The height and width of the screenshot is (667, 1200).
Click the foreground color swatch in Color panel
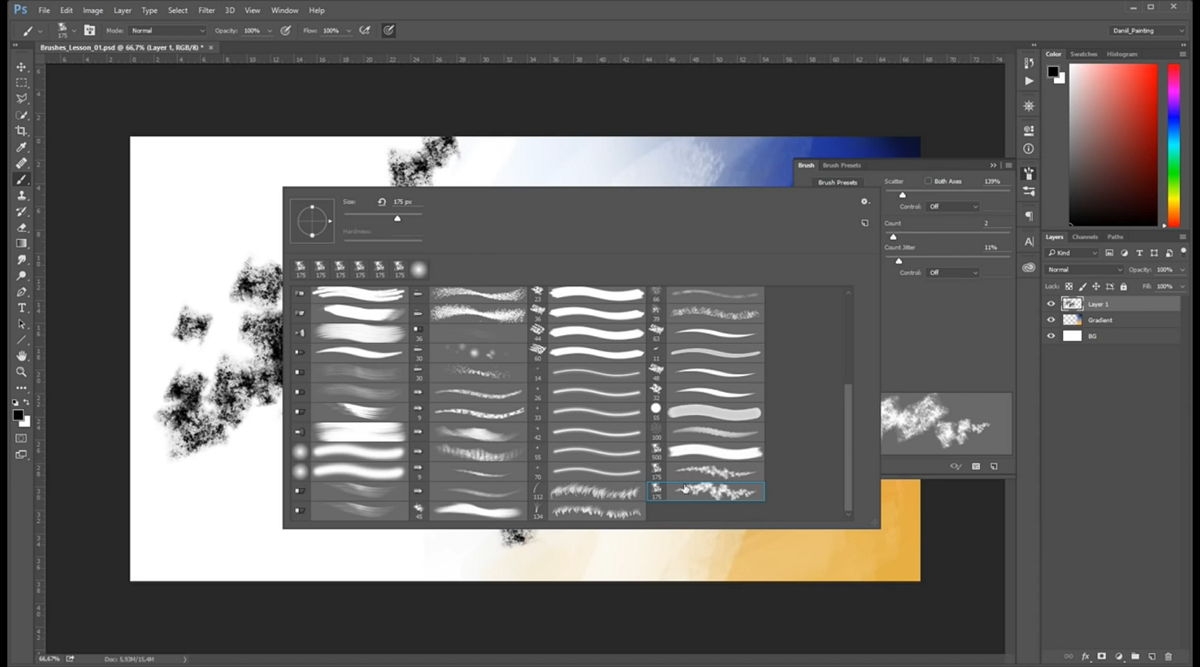coord(1053,72)
